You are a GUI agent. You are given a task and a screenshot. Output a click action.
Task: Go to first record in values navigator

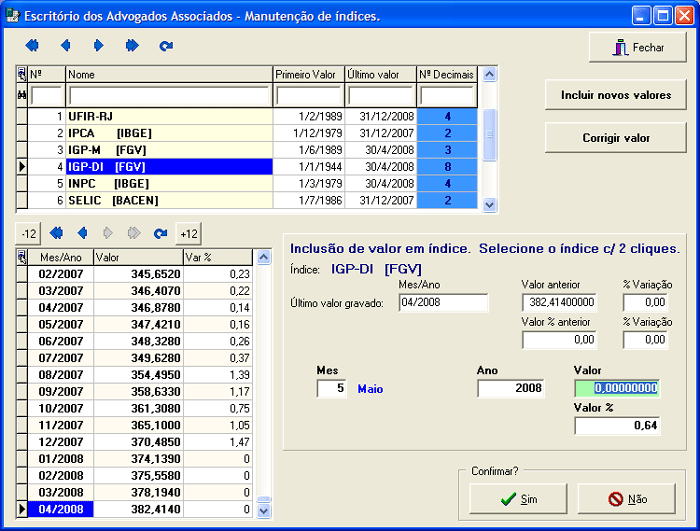(x=56, y=233)
